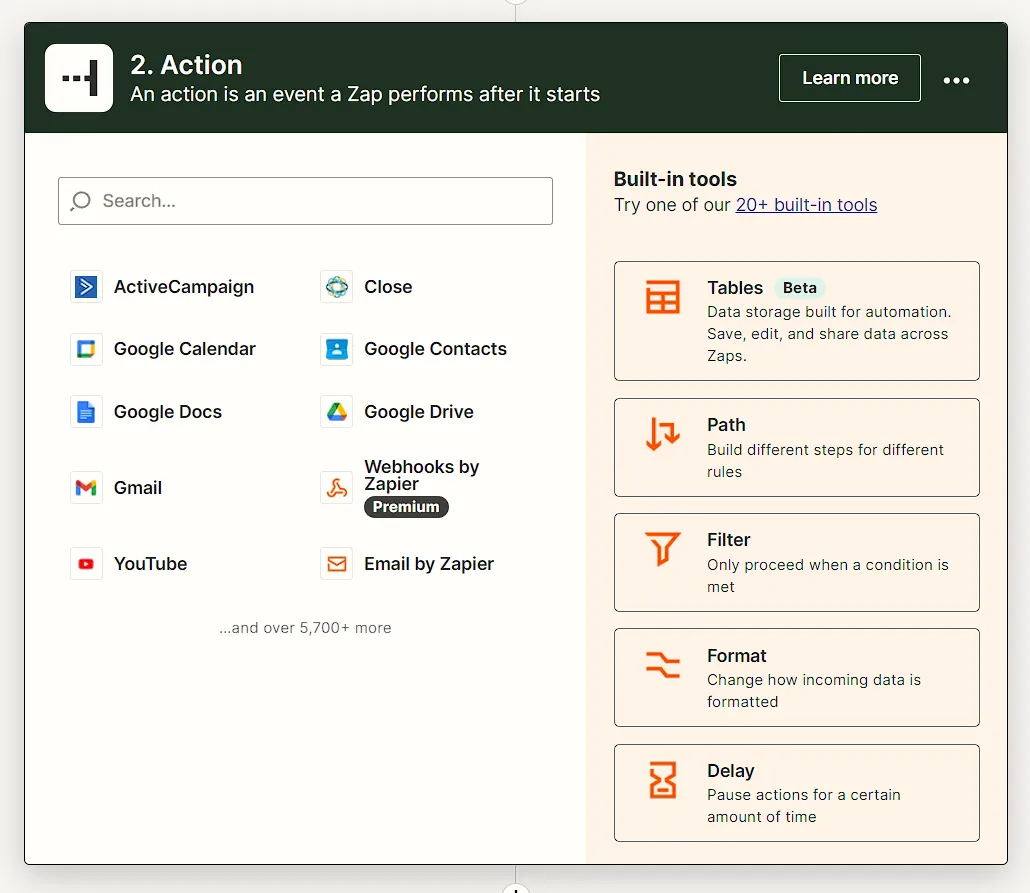Viewport: 1030px width, 893px height.
Task: Add the Path built-in tool title
Action: tap(726, 425)
